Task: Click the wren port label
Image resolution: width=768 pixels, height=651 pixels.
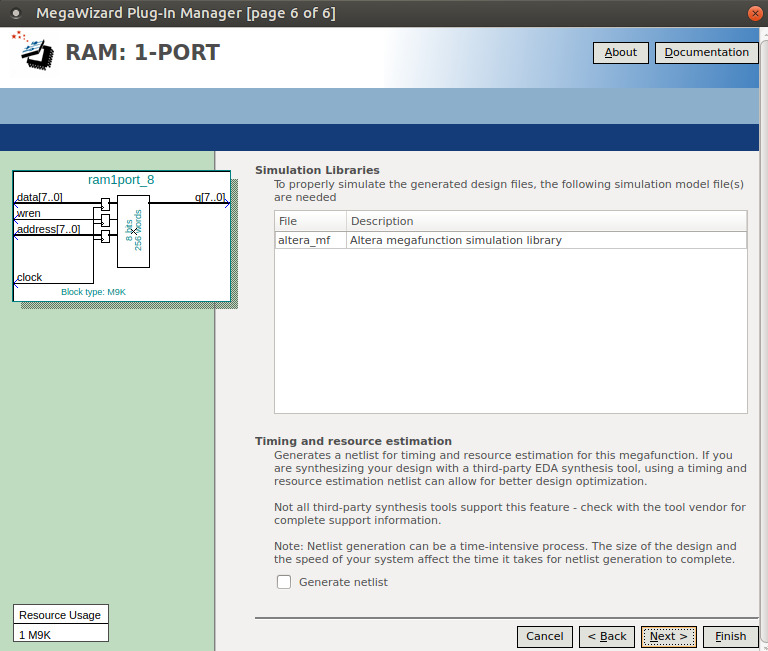Action: point(28,213)
